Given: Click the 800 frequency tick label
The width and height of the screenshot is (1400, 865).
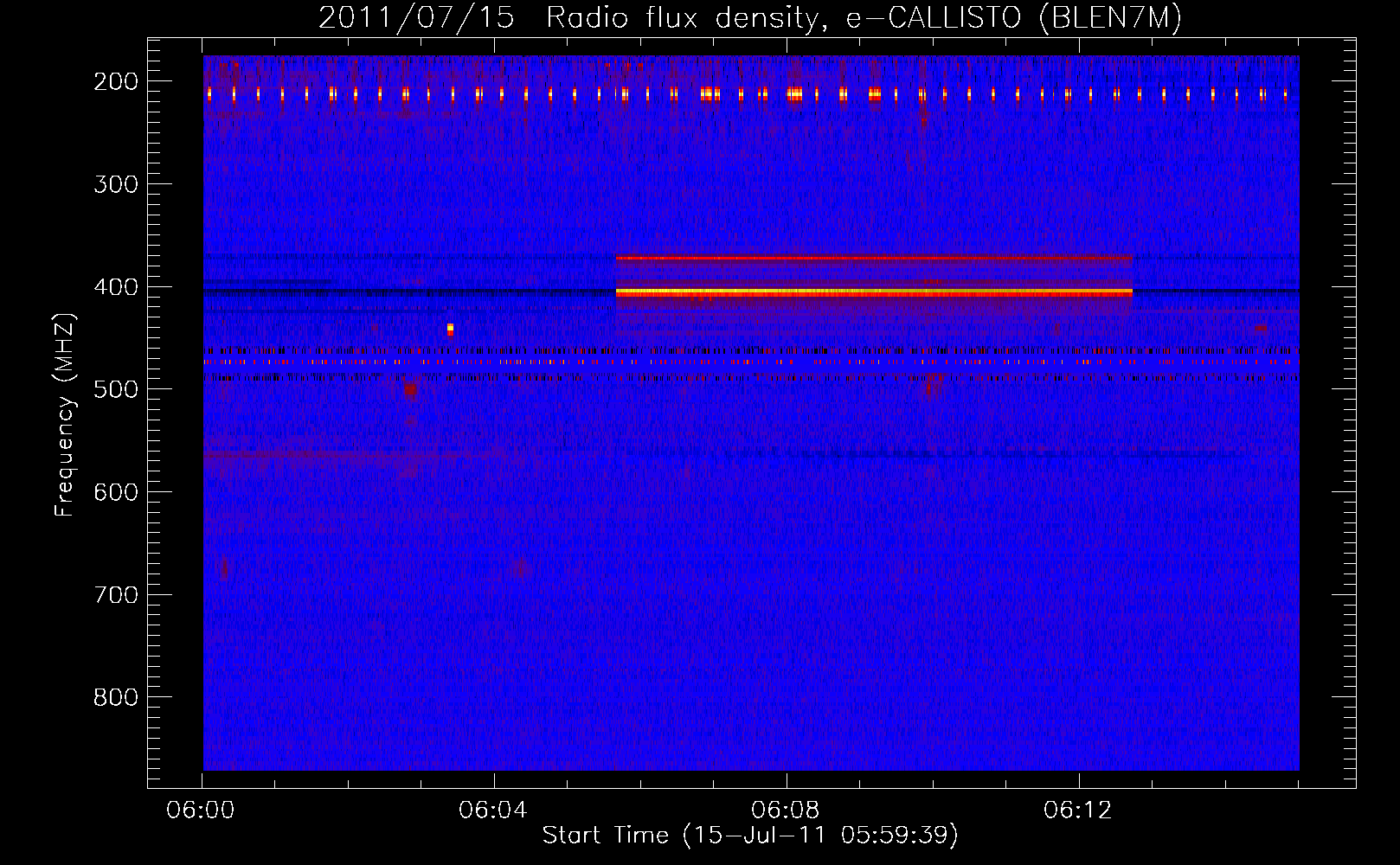Looking at the screenshot, I should tap(115, 697).
